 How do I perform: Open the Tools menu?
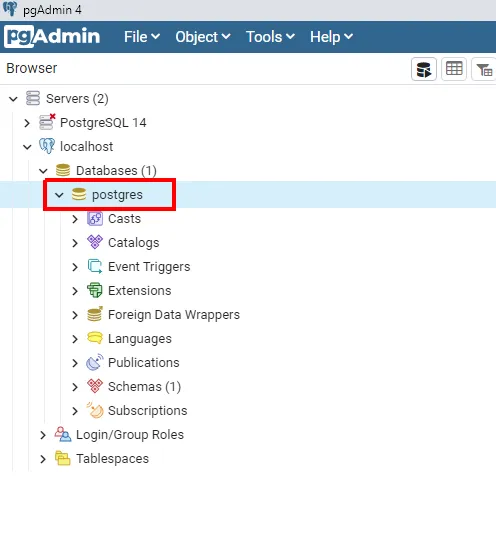coord(270,37)
